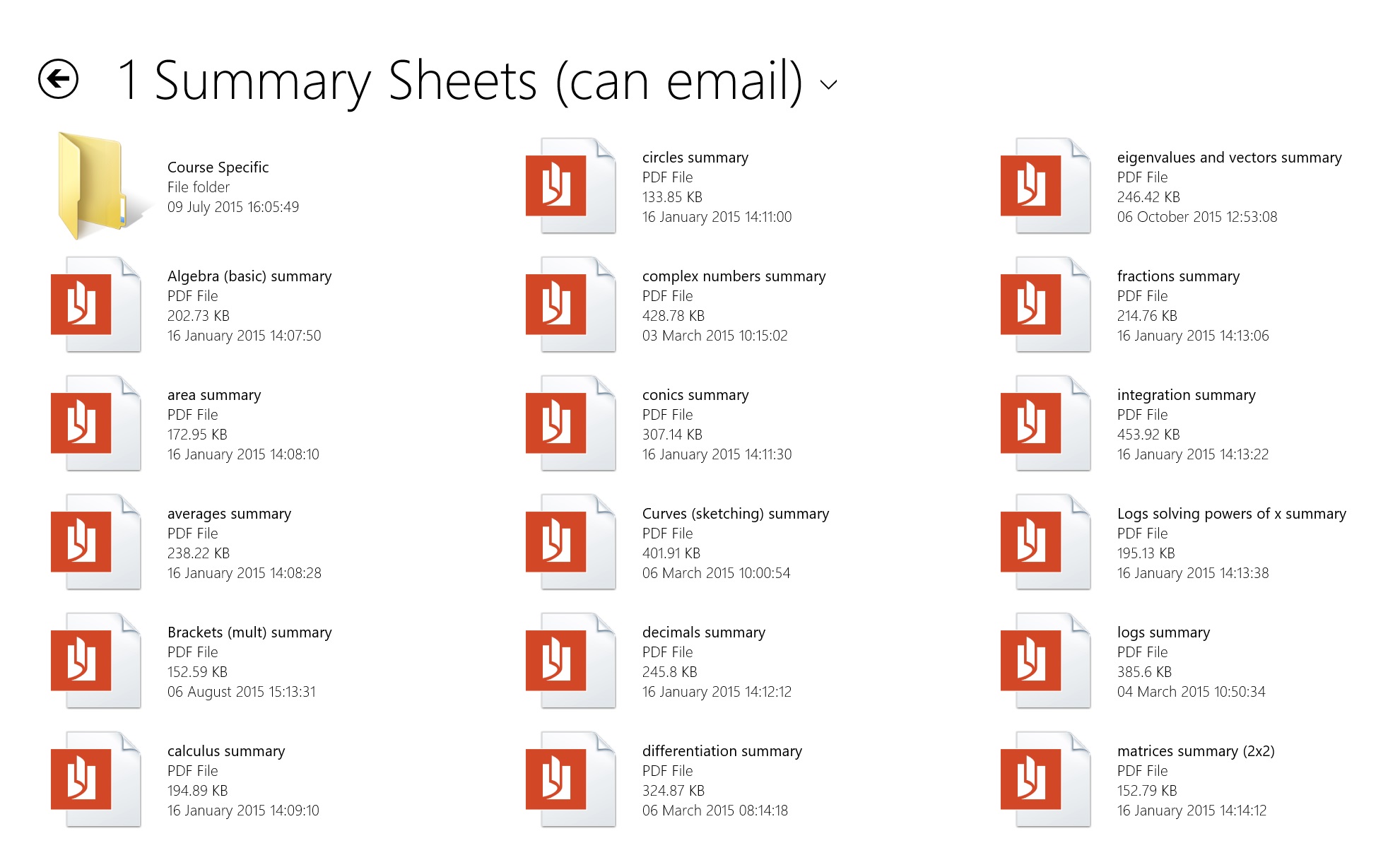This screenshot has height=860, width=1400.
Task: Click the back arrow button
Action: pyautogui.click(x=58, y=78)
